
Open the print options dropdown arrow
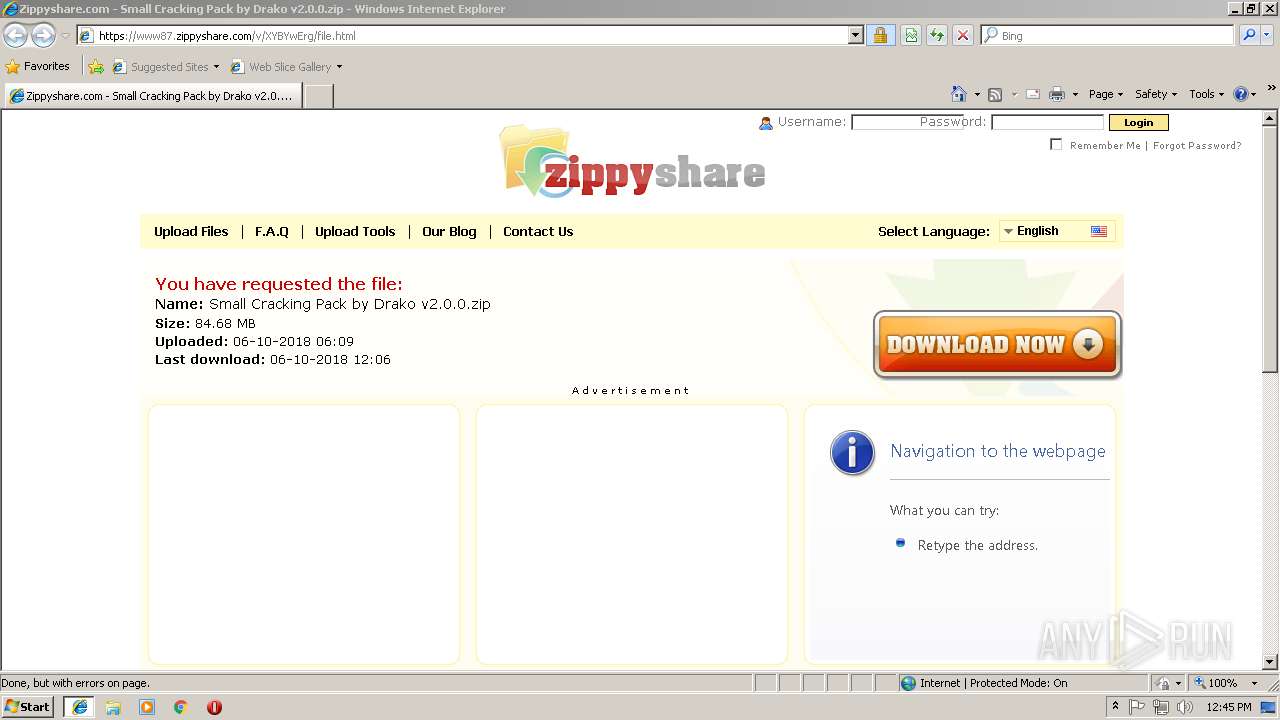point(1075,94)
